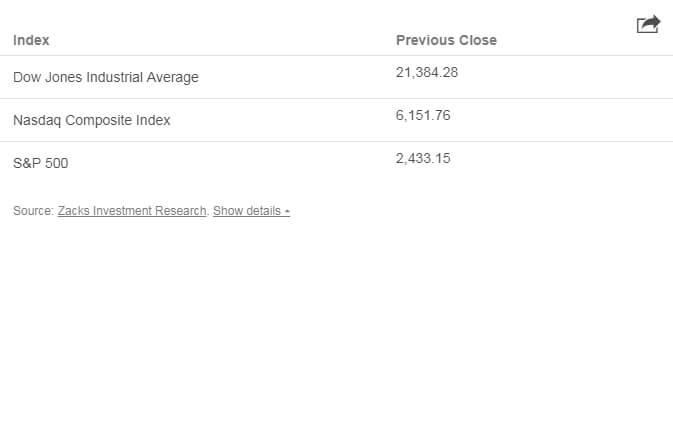This screenshot has width=673, height=425.
Task: Click the 2,433.15 closing value
Action: point(423,158)
